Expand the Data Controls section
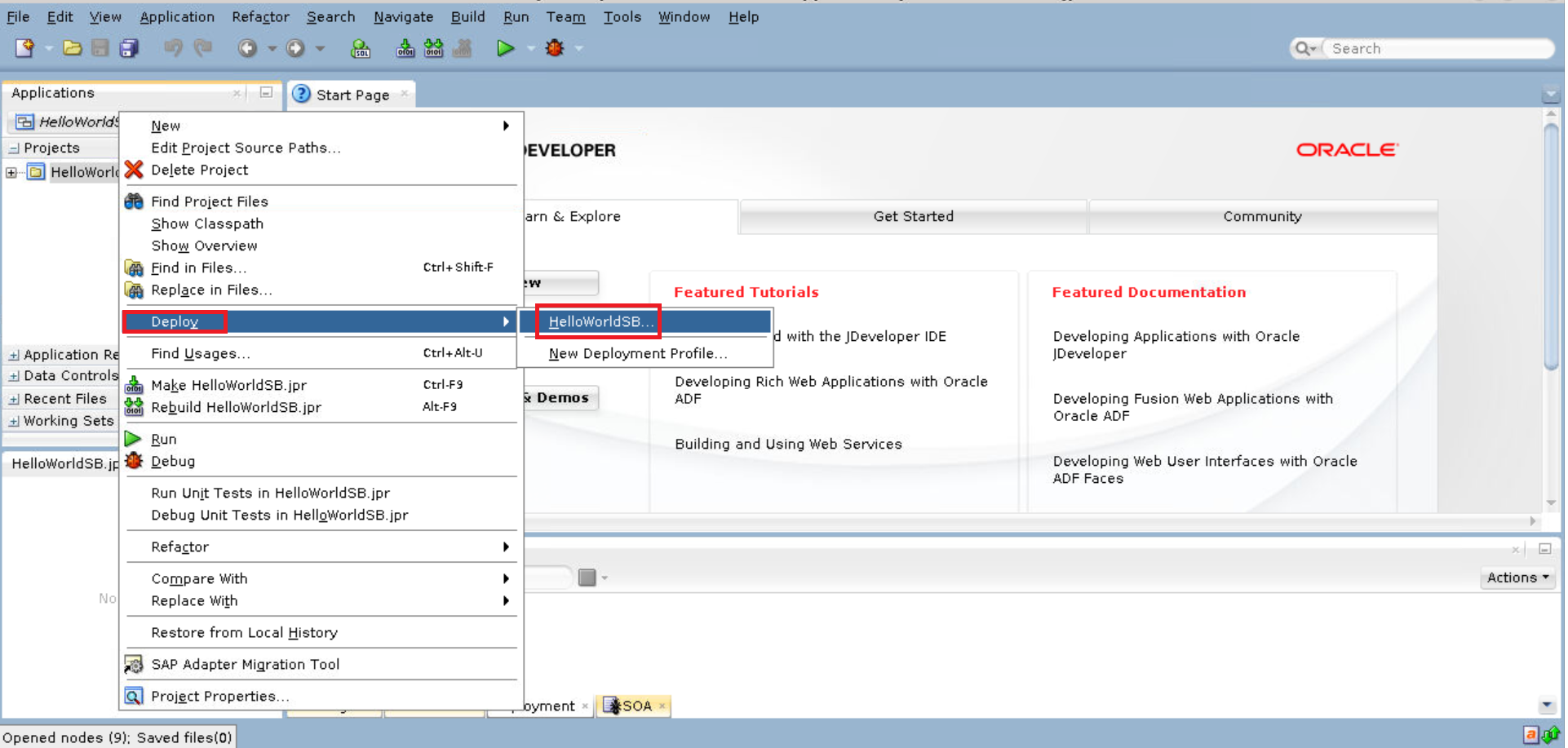The image size is (1568, 748). [14, 376]
